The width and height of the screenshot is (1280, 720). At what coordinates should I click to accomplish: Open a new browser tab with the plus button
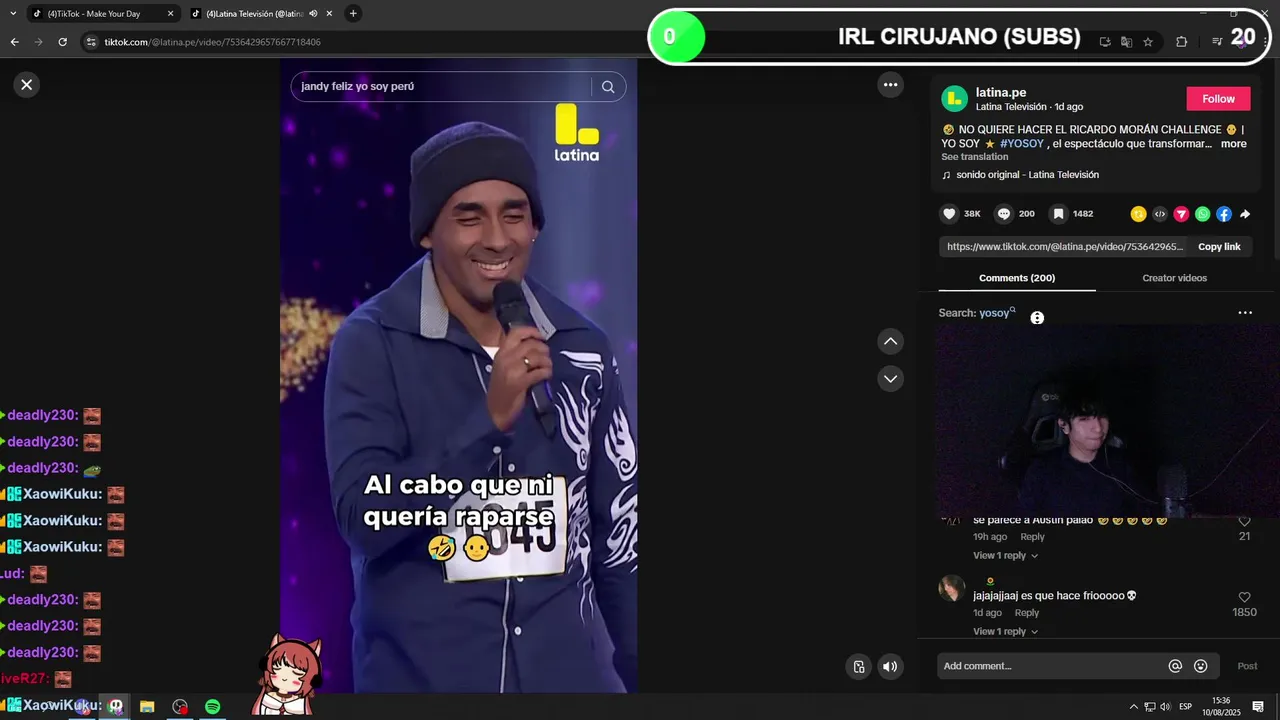point(353,14)
